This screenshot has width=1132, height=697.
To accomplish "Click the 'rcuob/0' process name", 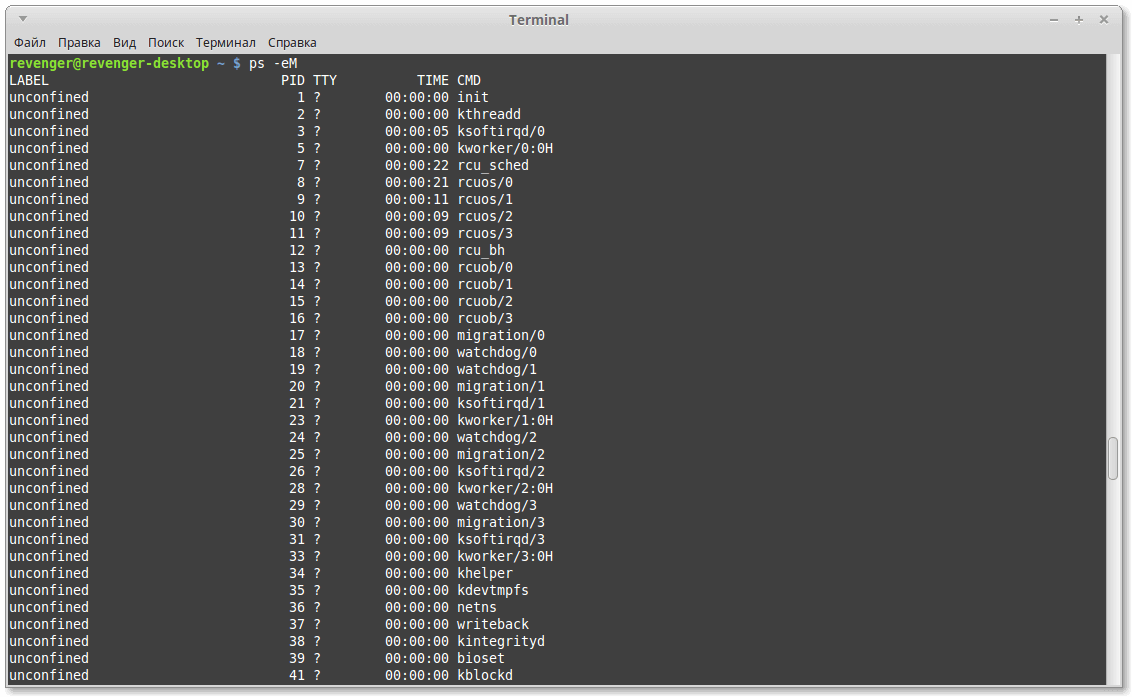I will click(485, 267).
